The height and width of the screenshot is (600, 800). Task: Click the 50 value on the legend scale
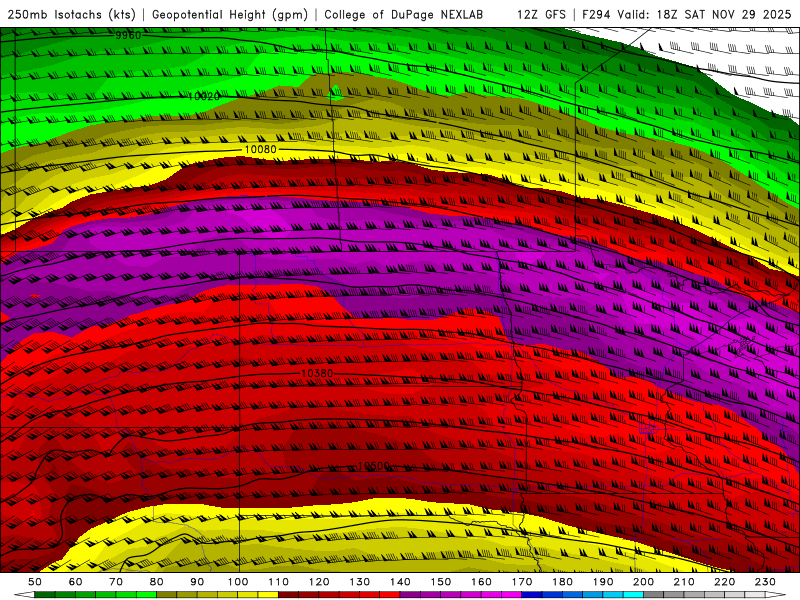click(35, 582)
